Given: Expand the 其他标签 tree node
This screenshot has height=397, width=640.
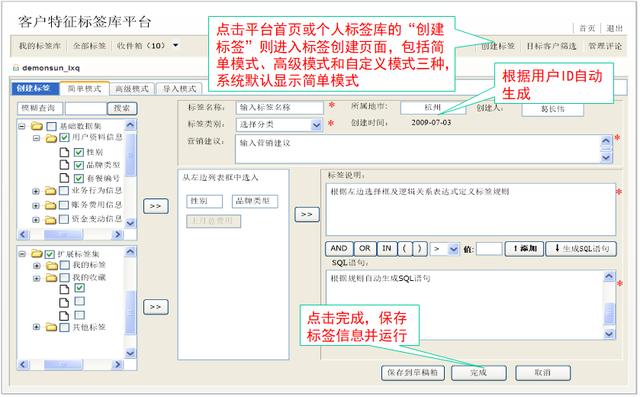Looking at the screenshot, I should [36, 327].
